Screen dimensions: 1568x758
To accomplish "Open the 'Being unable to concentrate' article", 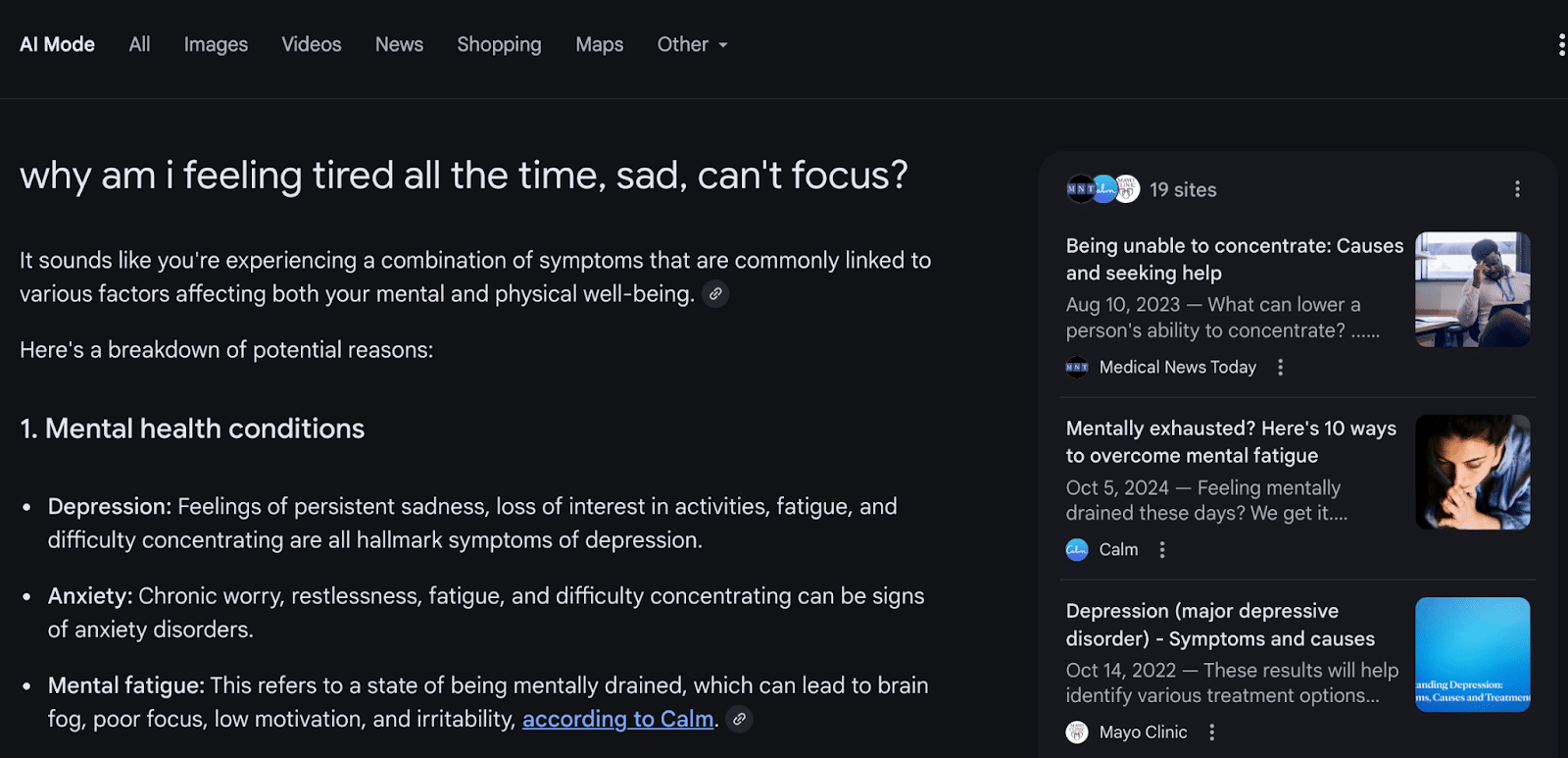I will coord(1234,259).
